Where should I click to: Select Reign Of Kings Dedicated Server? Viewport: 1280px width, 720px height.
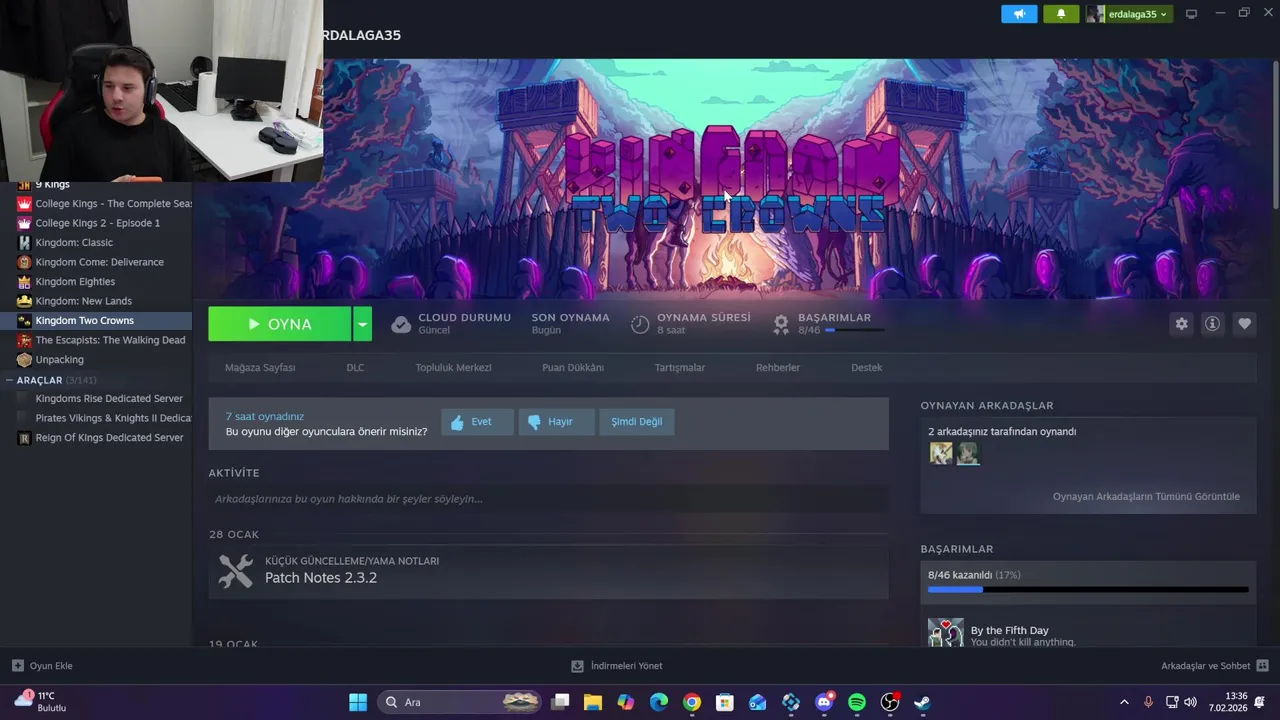click(x=96, y=438)
